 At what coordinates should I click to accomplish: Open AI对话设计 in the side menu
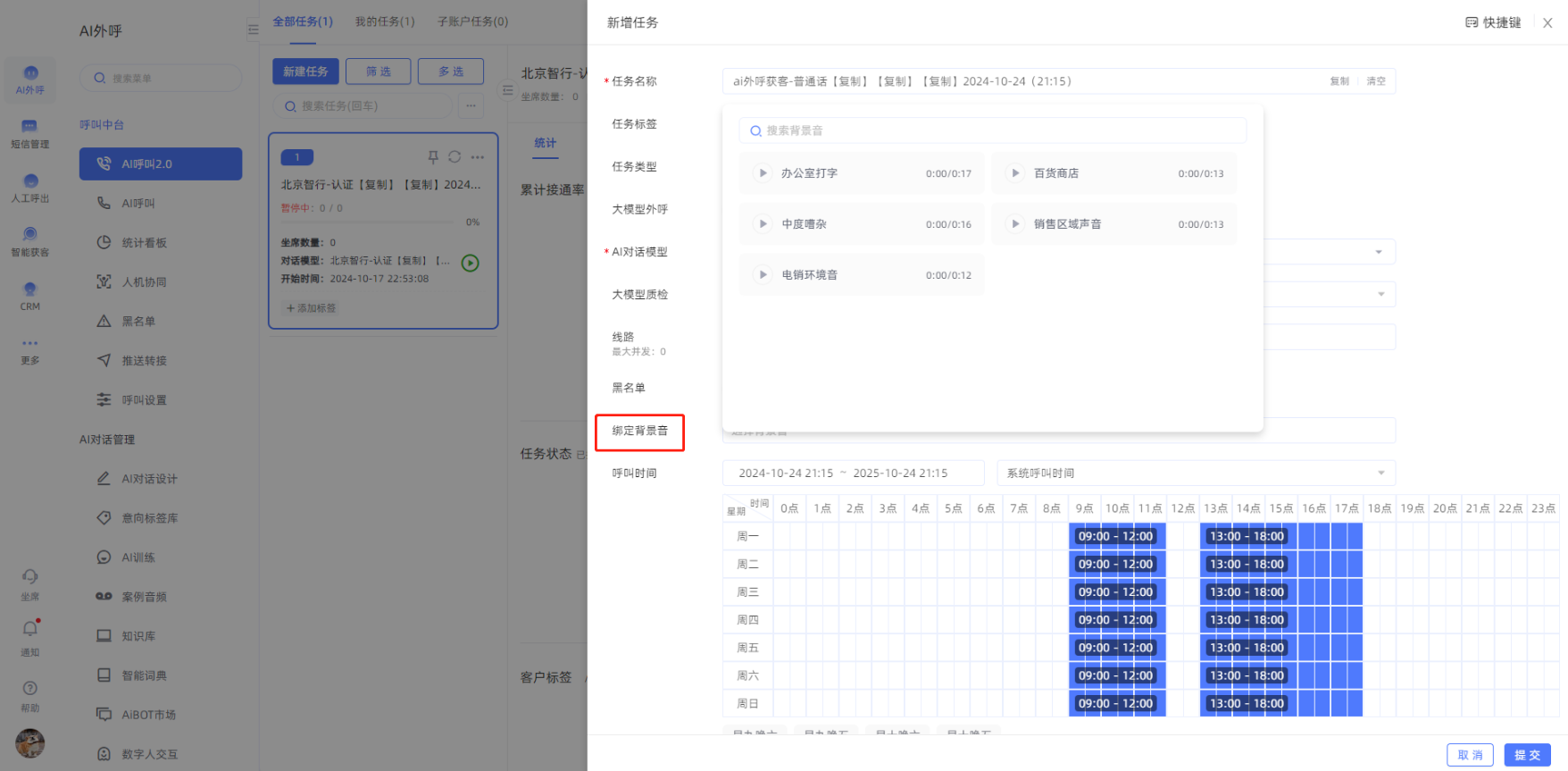(x=149, y=479)
